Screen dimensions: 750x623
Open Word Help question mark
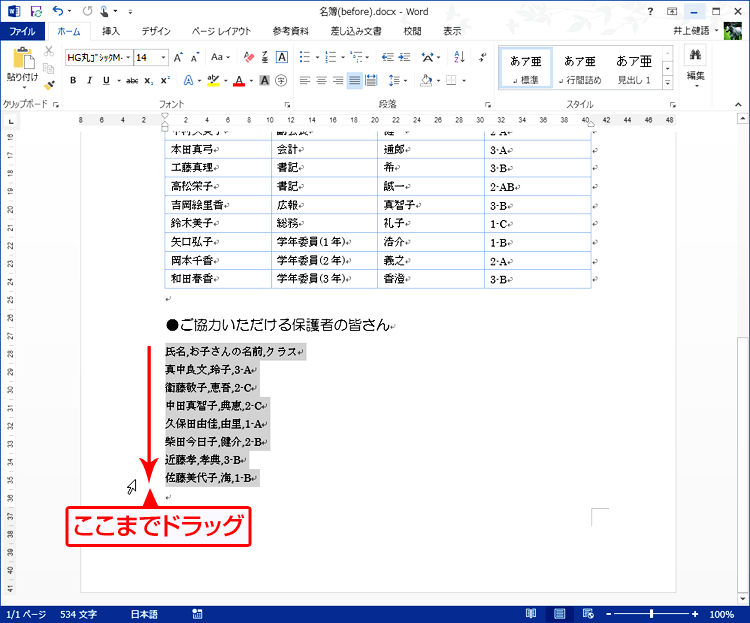coord(650,11)
